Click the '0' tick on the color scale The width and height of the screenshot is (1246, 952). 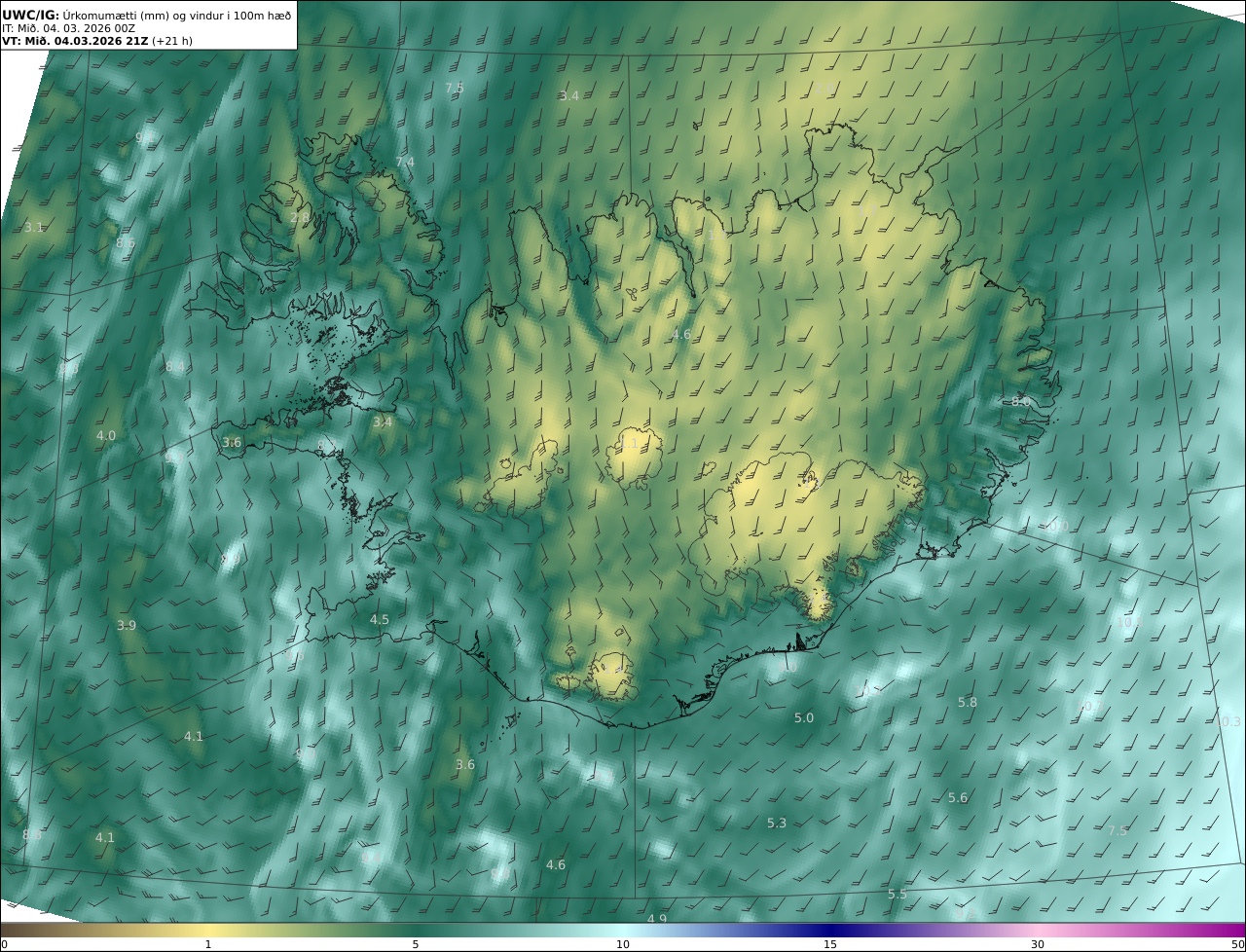point(4,944)
